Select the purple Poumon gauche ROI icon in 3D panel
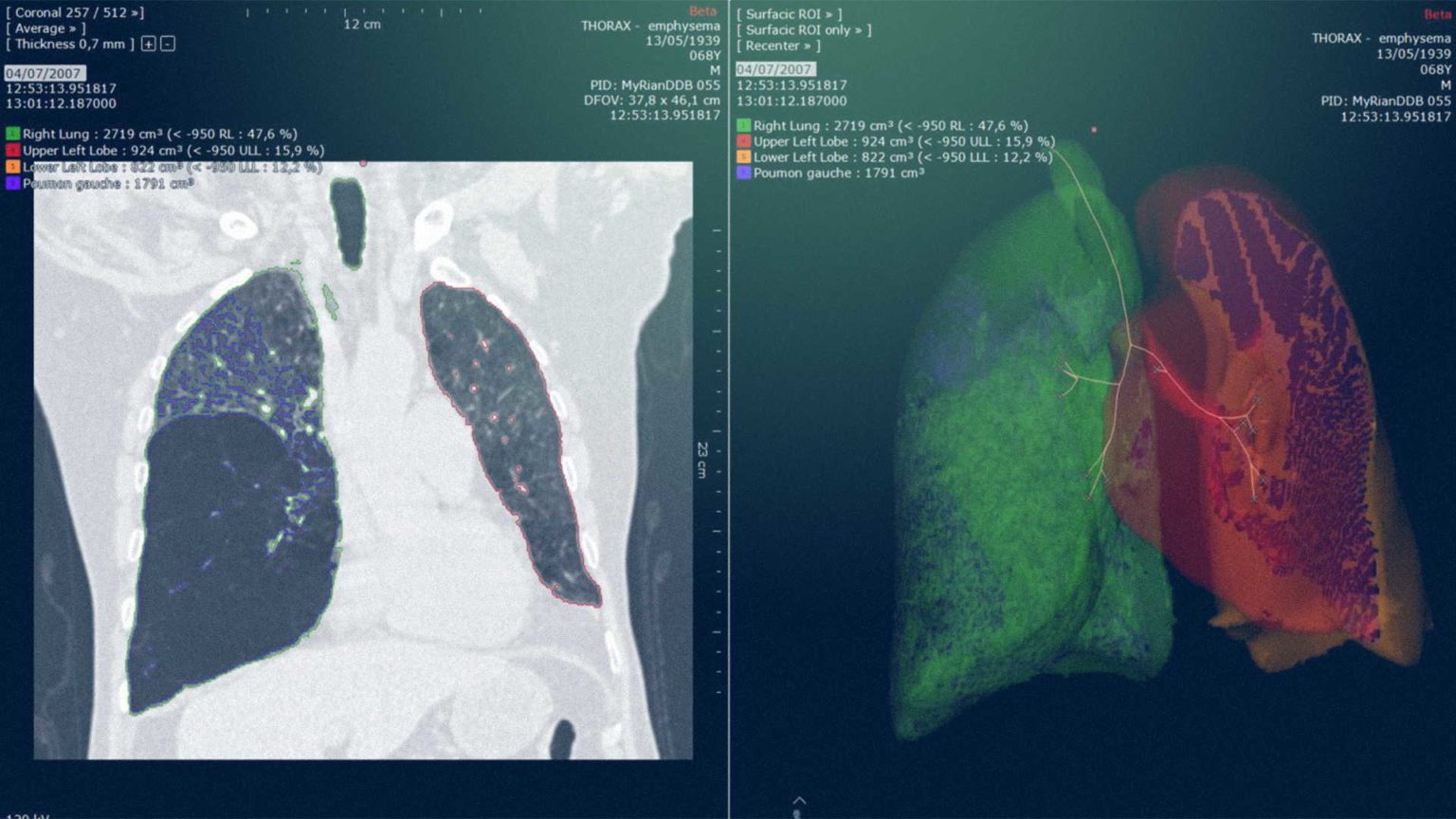Image resolution: width=1456 pixels, height=819 pixels. (x=743, y=173)
